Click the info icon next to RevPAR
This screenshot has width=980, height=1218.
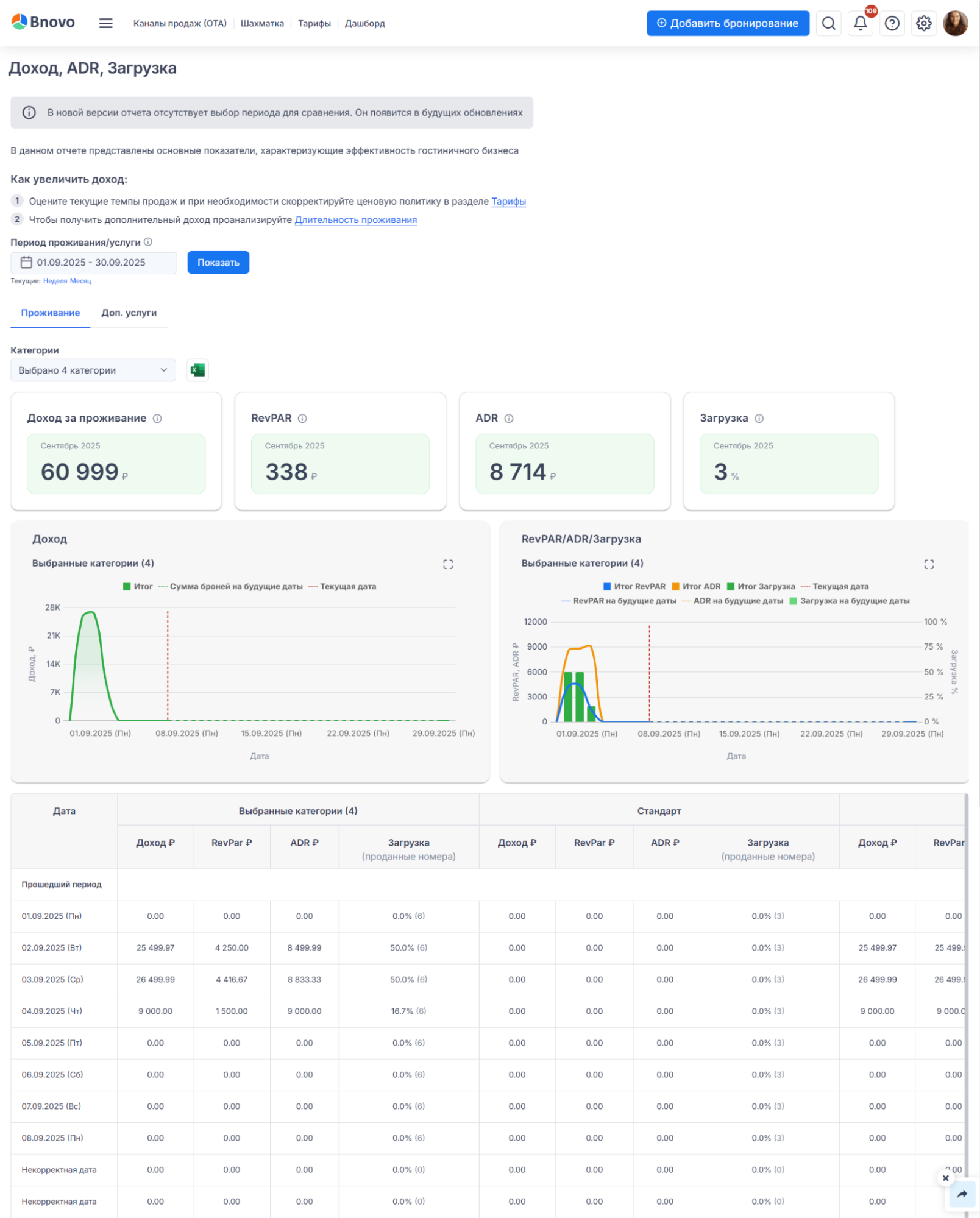[x=302, y=419]
